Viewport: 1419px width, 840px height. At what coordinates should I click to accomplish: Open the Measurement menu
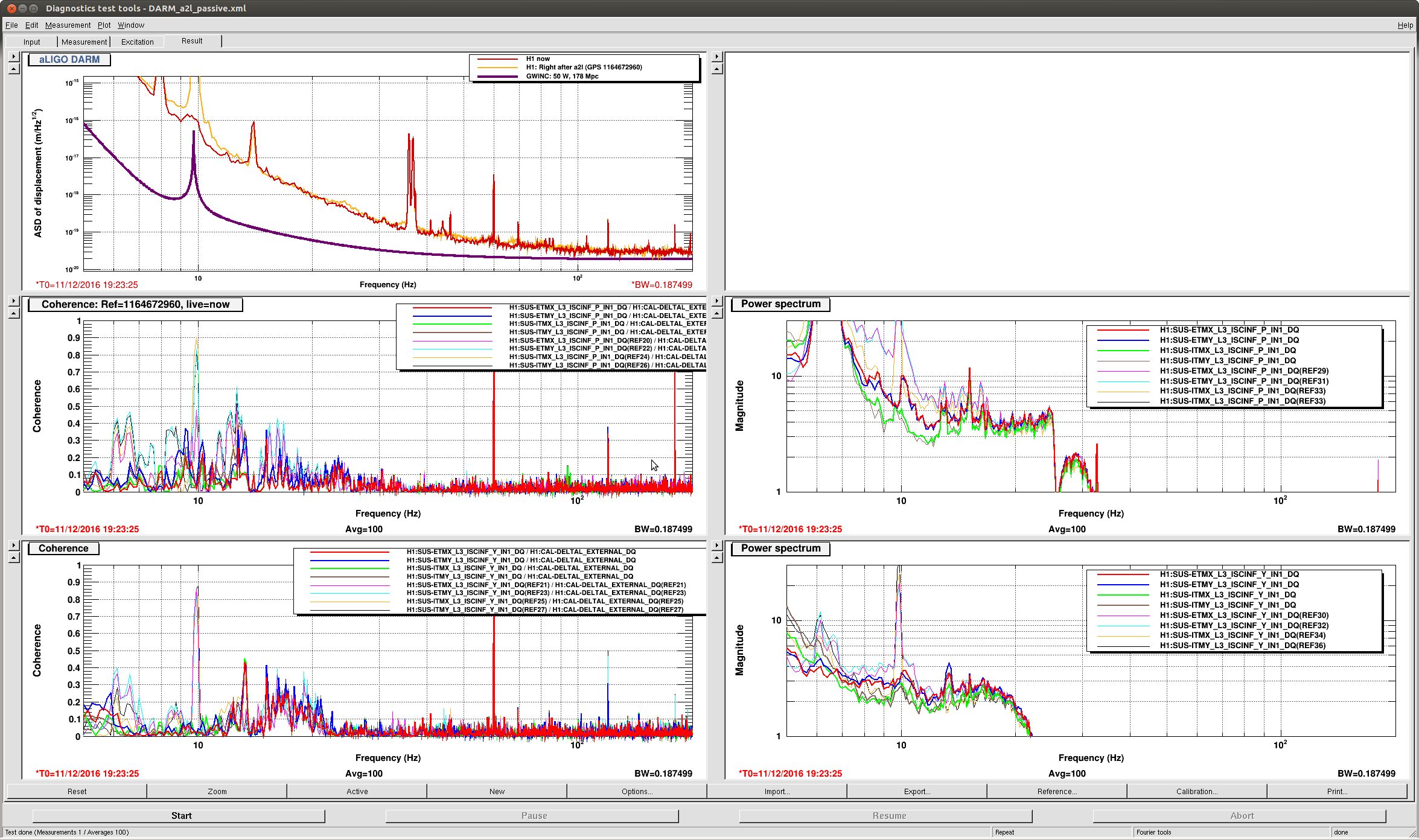(x=68, y=25)
